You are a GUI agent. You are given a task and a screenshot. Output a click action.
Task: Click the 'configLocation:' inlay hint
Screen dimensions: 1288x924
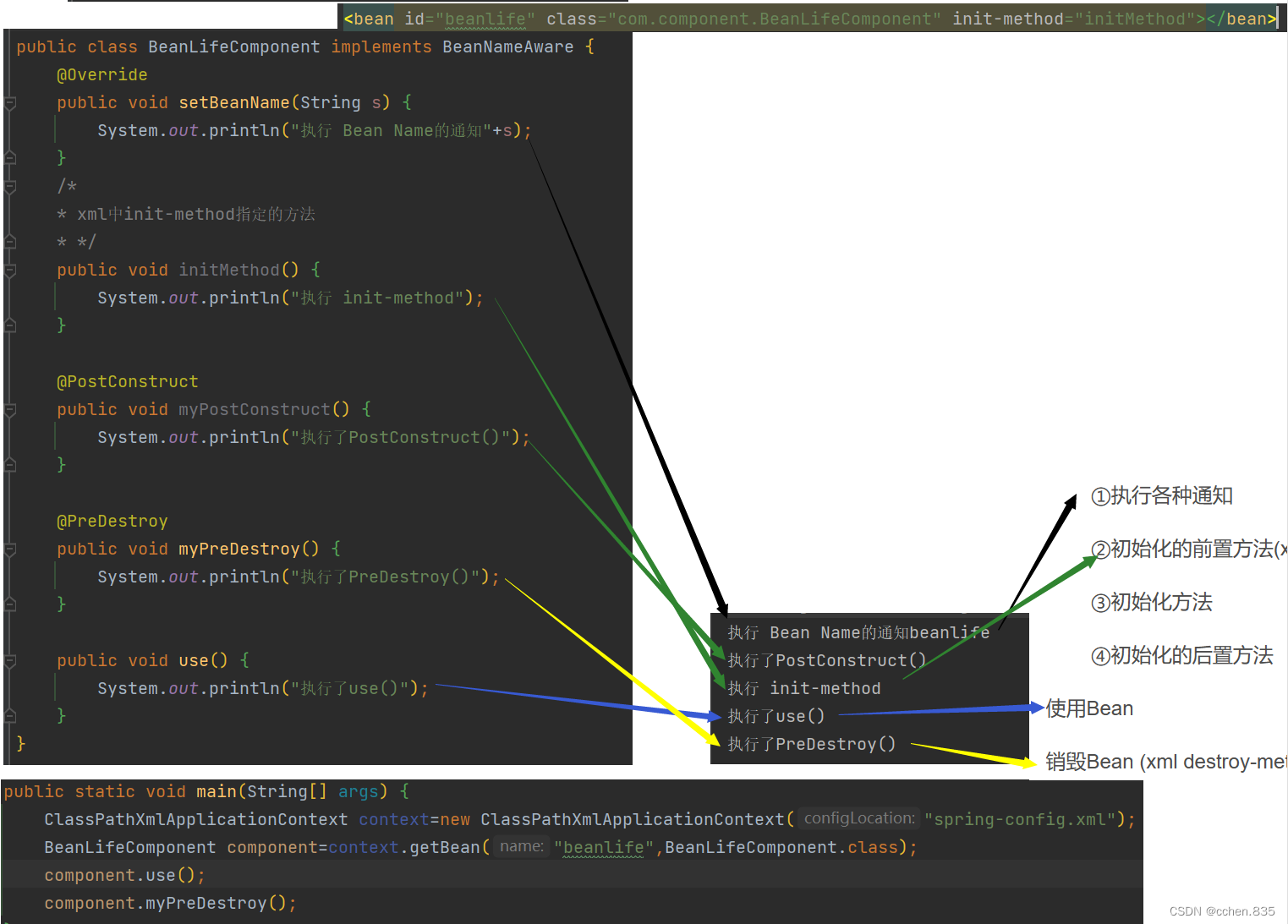859,818
